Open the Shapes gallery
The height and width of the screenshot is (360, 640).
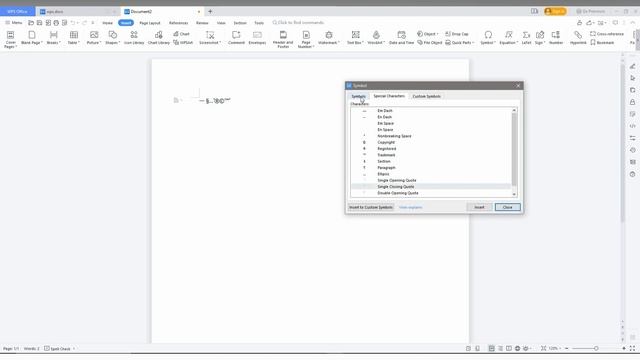pyautogui.click(x=112, y=38)
